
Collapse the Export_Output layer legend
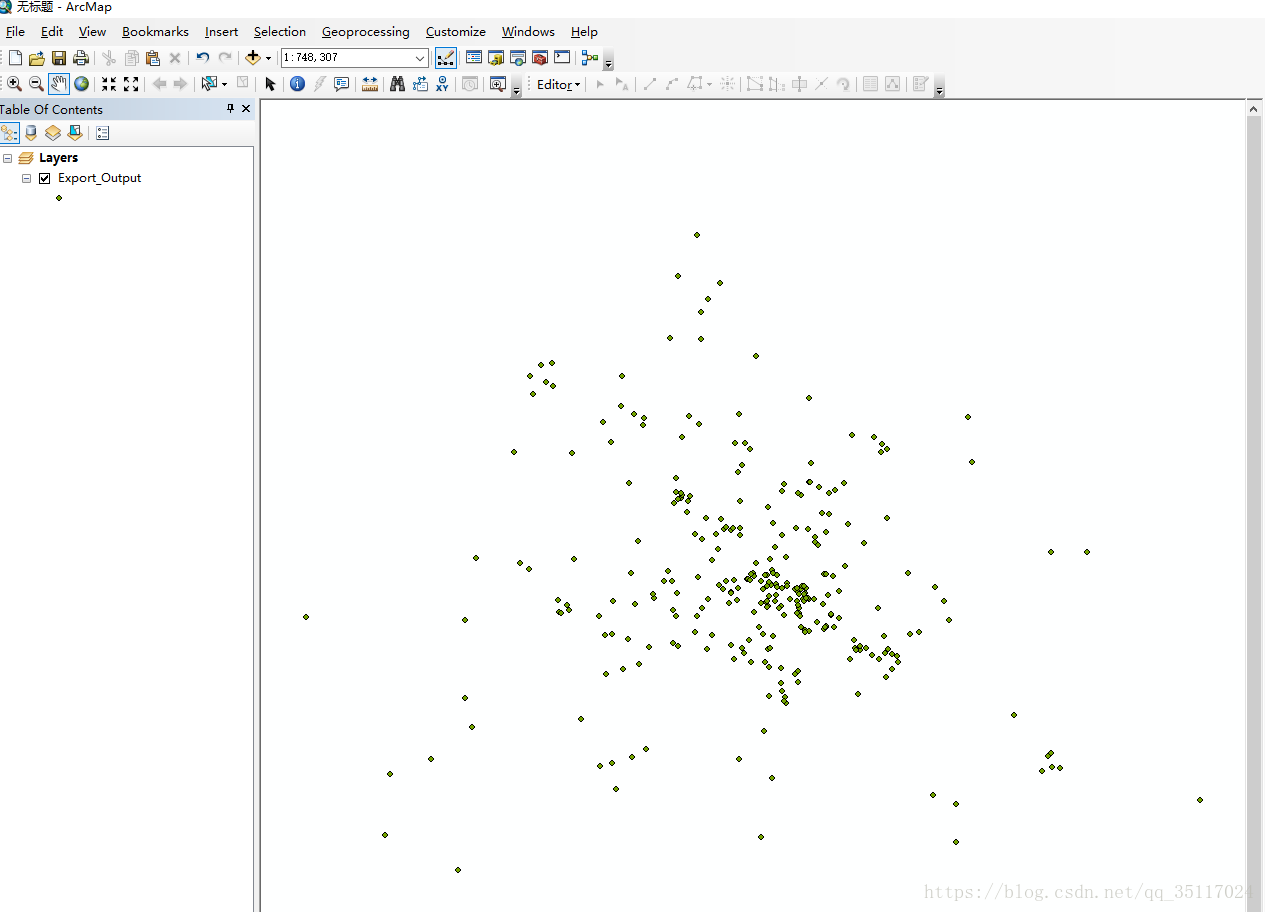(26, 178)
